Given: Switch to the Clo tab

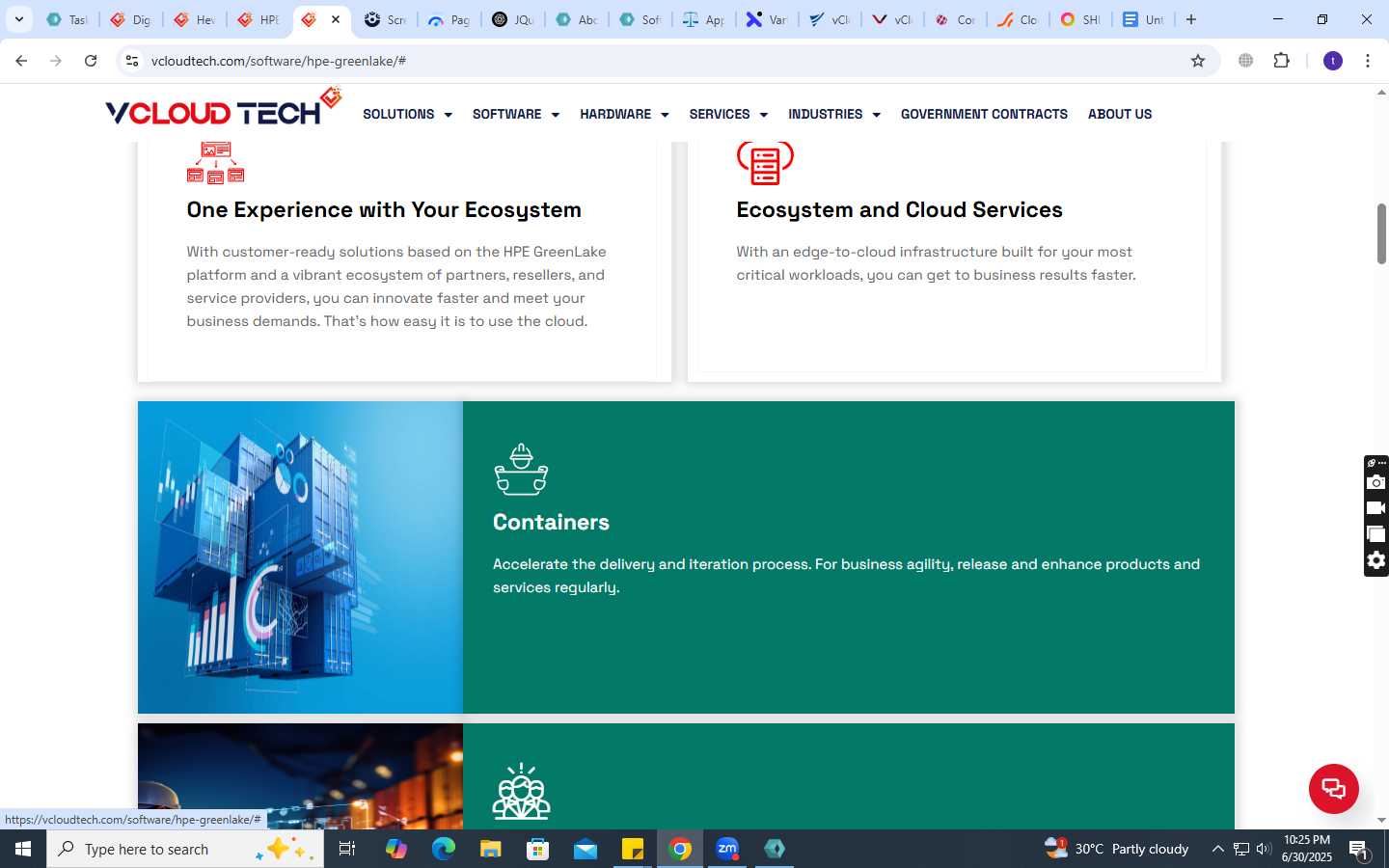Looking at the screenshot, I should (1018, 19).
